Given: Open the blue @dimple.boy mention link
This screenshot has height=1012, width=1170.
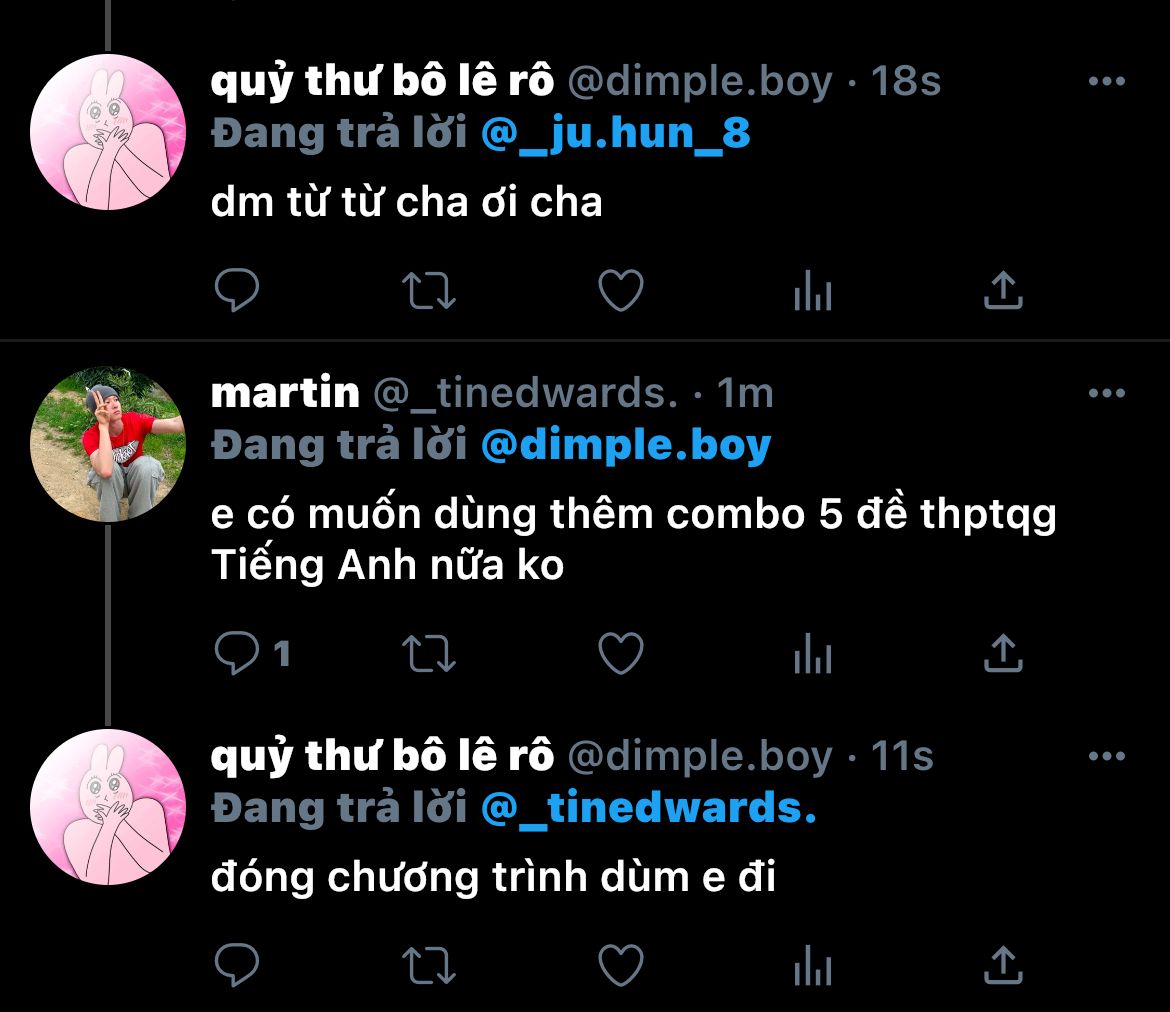Looking at the screenshot, I should [625, 446].
